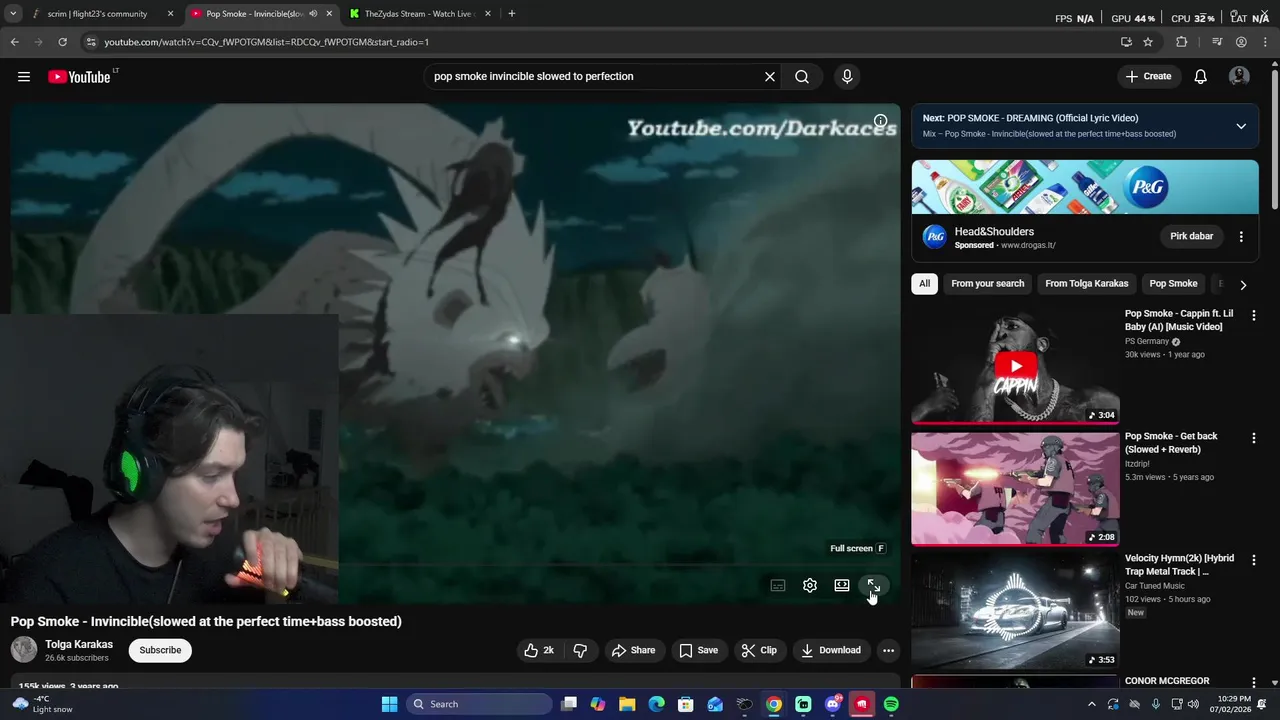The image size is (1280, 720).
Task: Share the current video
Action: (x=633, y=650)
